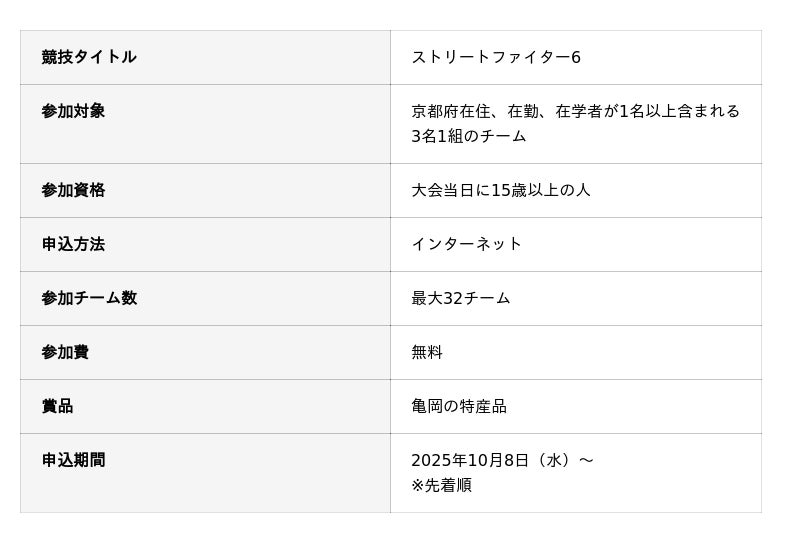
Task: Select the 最大32チーム text
Action: 460,298
